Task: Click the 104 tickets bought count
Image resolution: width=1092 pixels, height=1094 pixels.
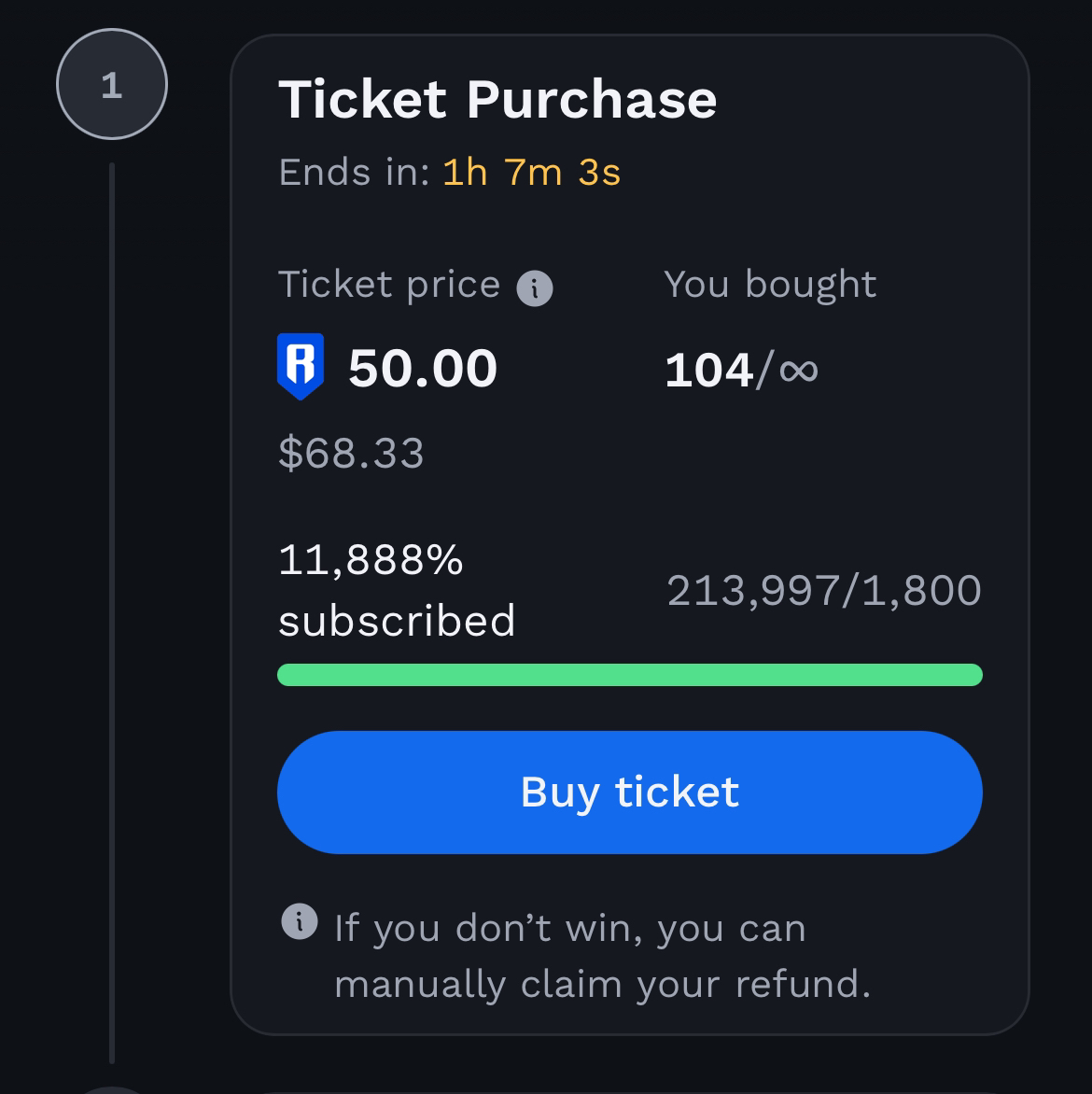Action: 708,371
